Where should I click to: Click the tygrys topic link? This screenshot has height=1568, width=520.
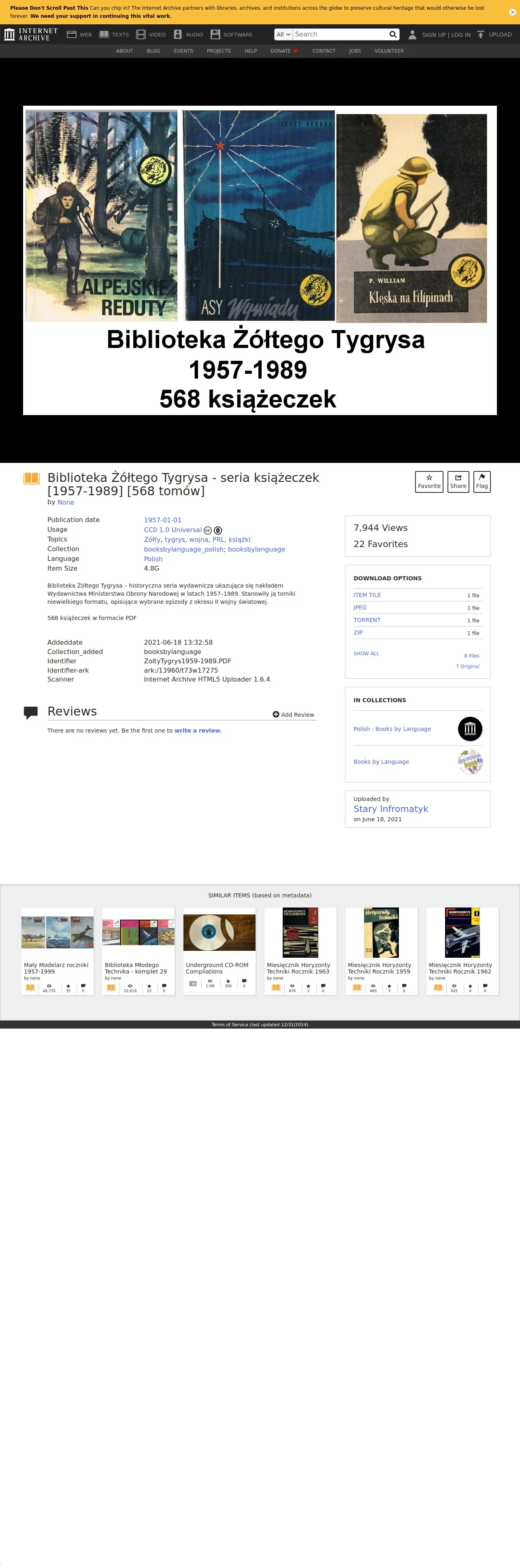[175, 539]
